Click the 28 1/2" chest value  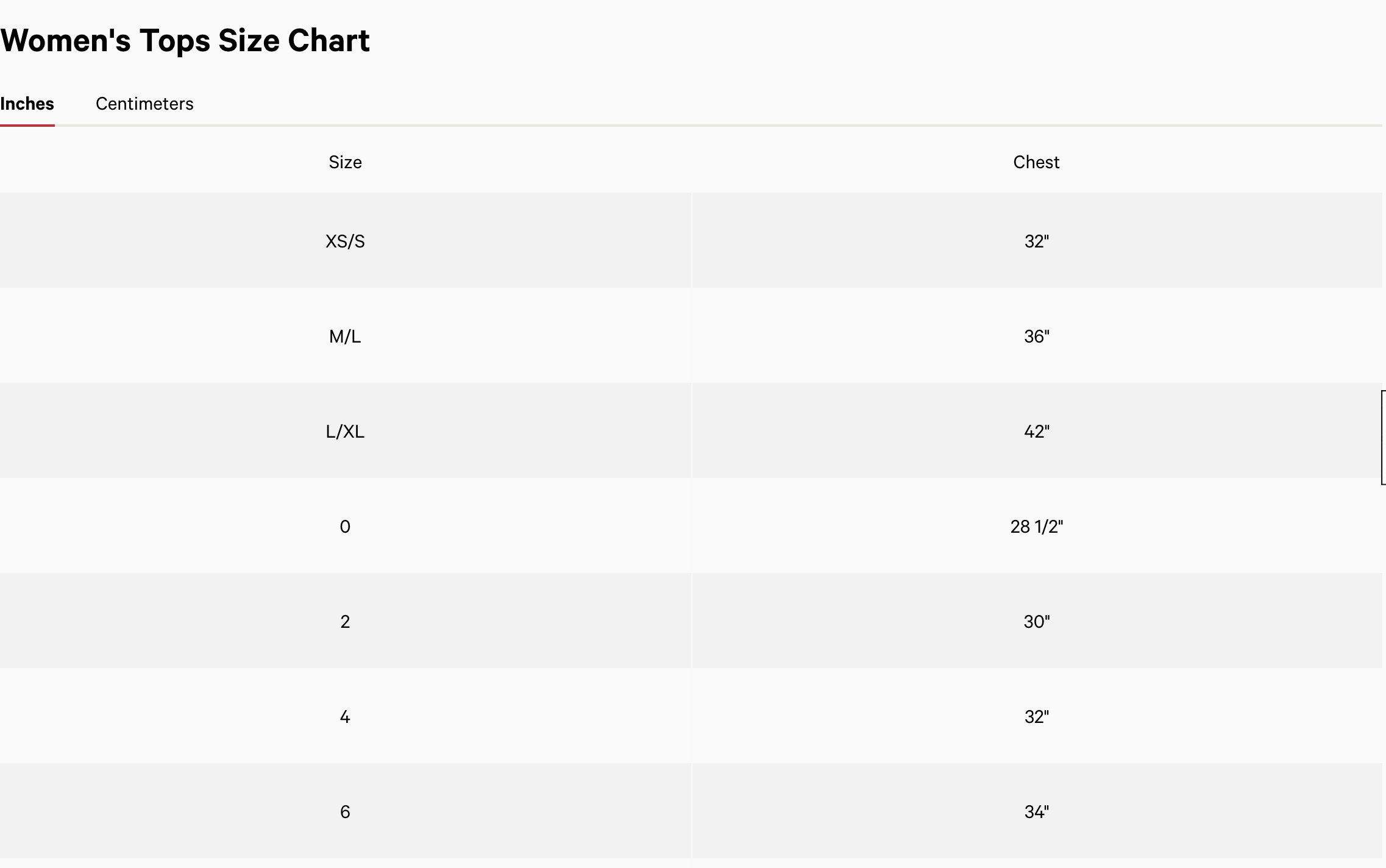[x=1037, y=527]
